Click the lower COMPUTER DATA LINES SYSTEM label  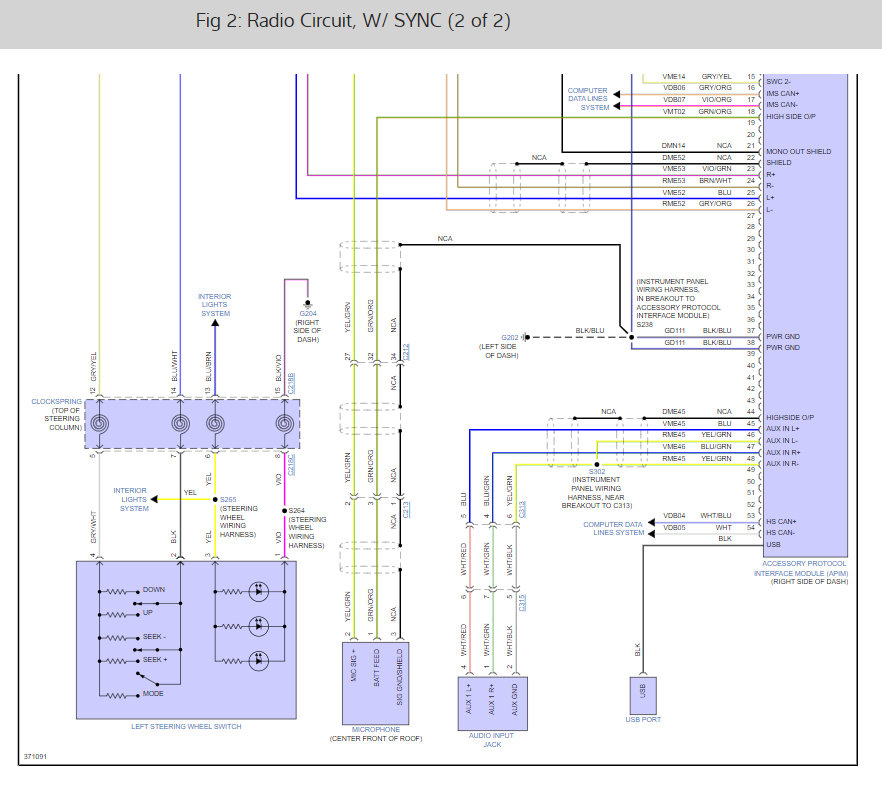[613, 528]
